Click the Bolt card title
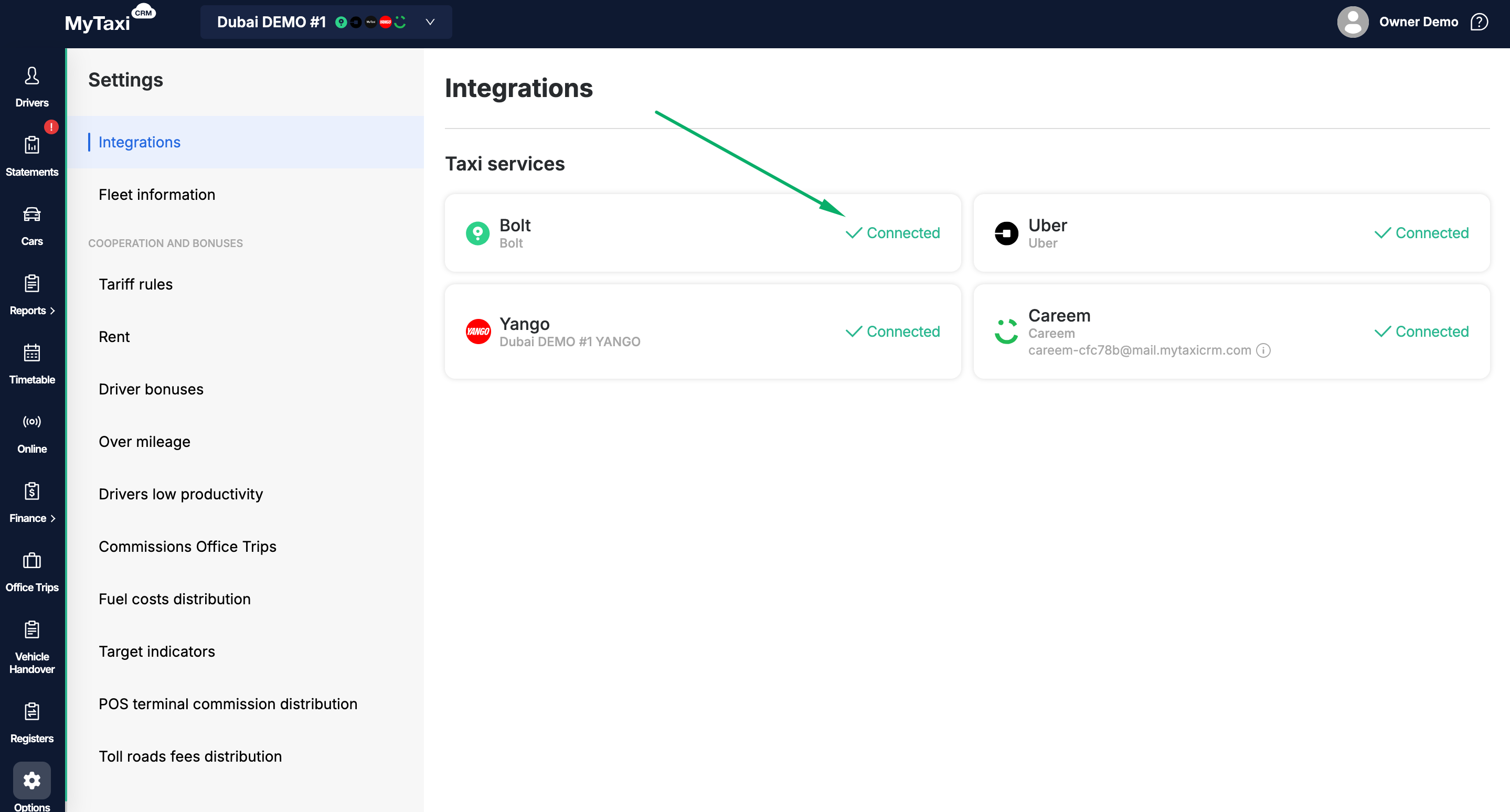Screen dimensions: 1510x812 pyautogui.click(x=515, y=225)
